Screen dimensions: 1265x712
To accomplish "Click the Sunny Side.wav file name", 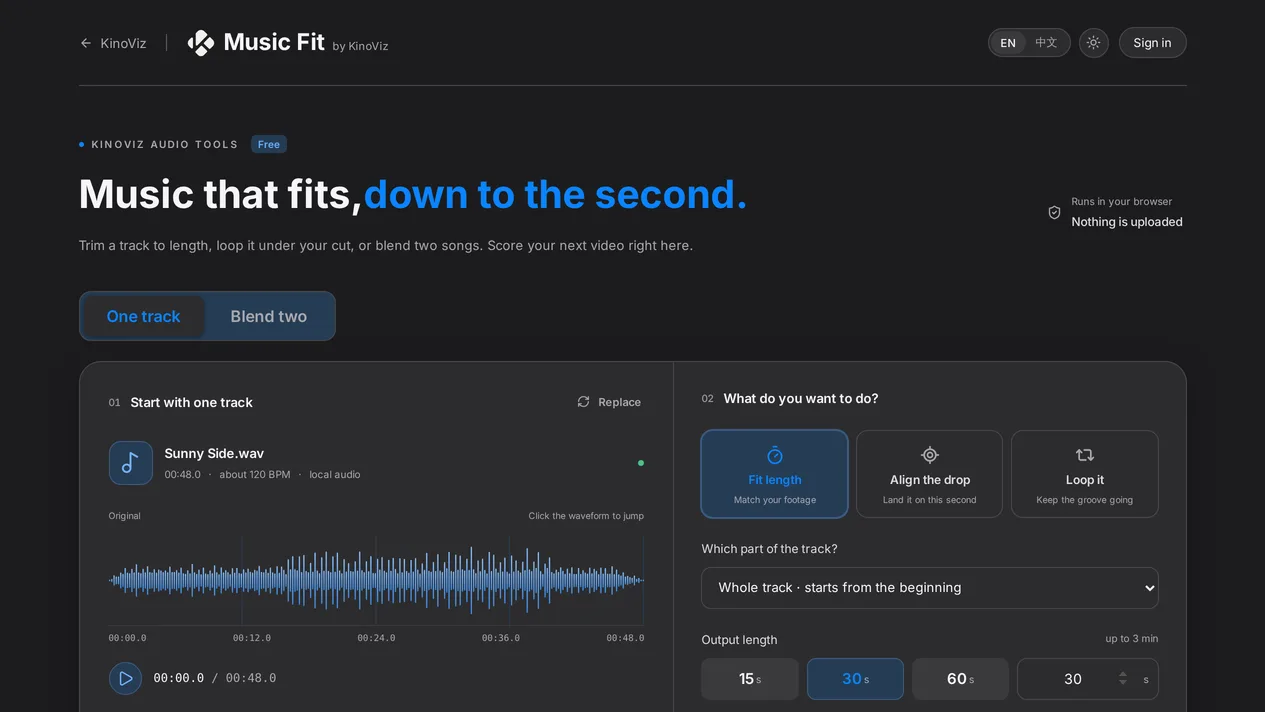I will [214, 453].
